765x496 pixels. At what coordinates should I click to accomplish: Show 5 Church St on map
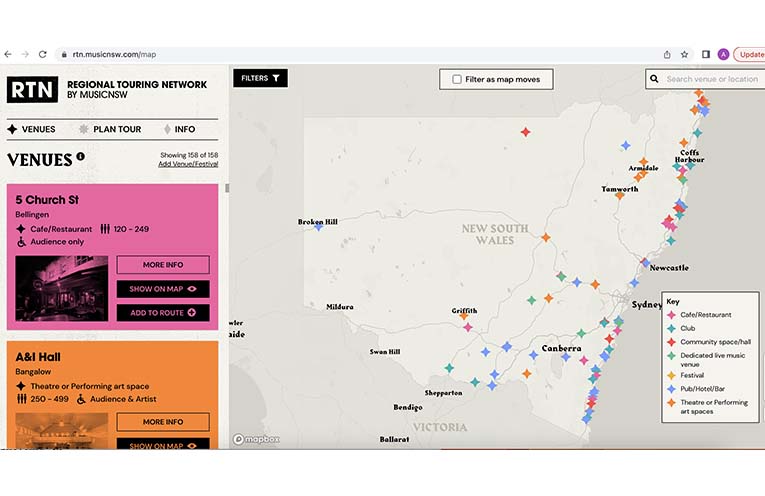[x=163, y=289]
